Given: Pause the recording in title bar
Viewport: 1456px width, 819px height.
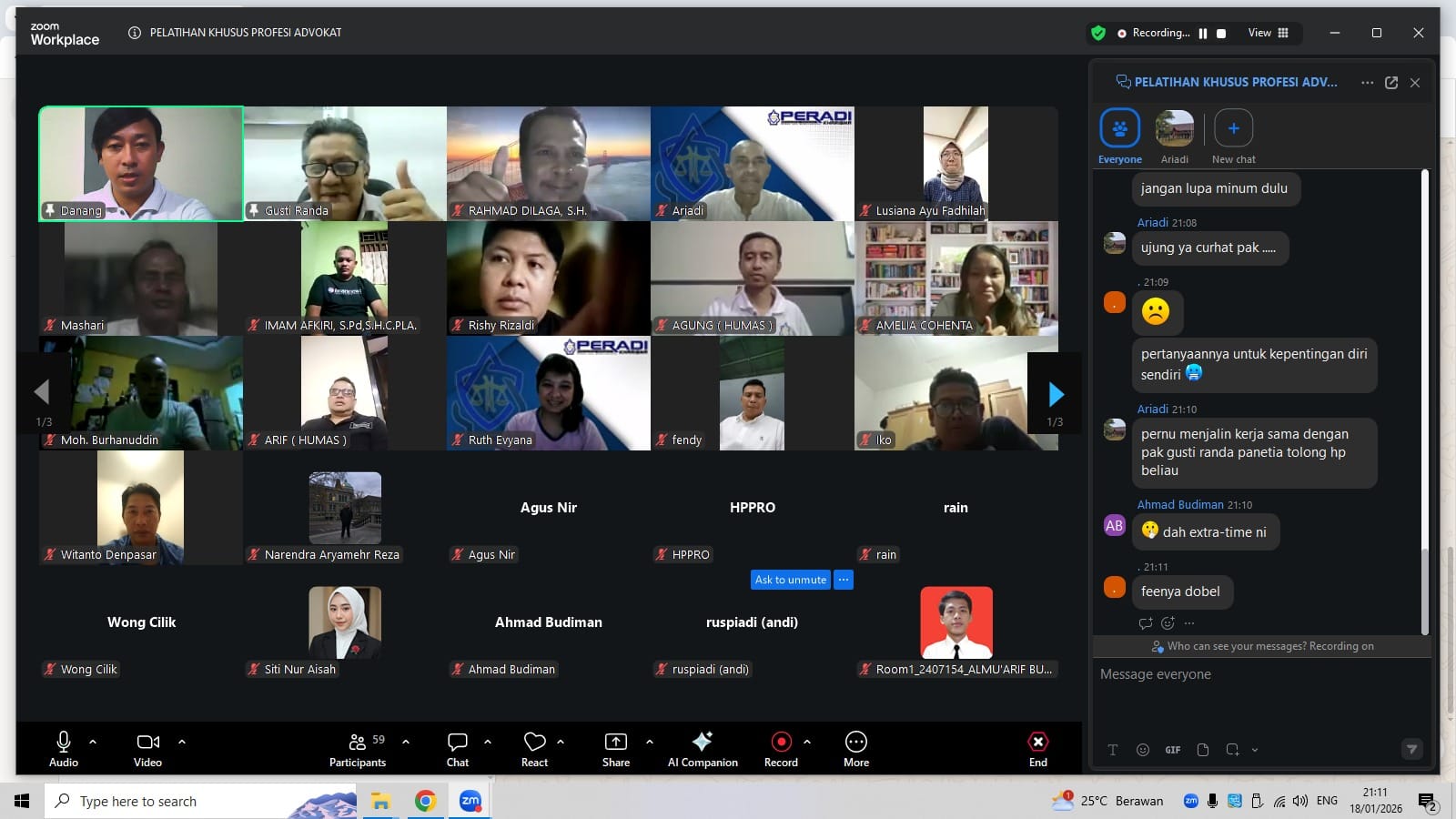Looking at the screenshot, I should (x=1203, y=34).
